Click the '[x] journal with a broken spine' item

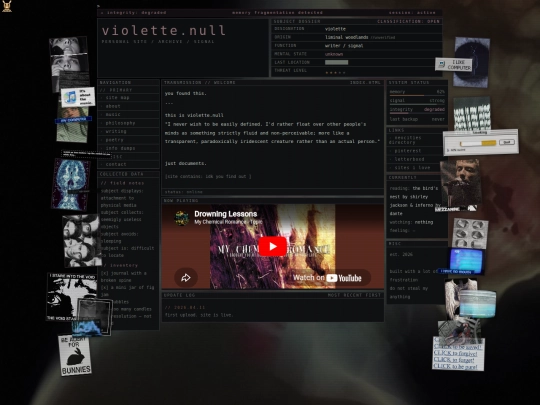(124, 277)
